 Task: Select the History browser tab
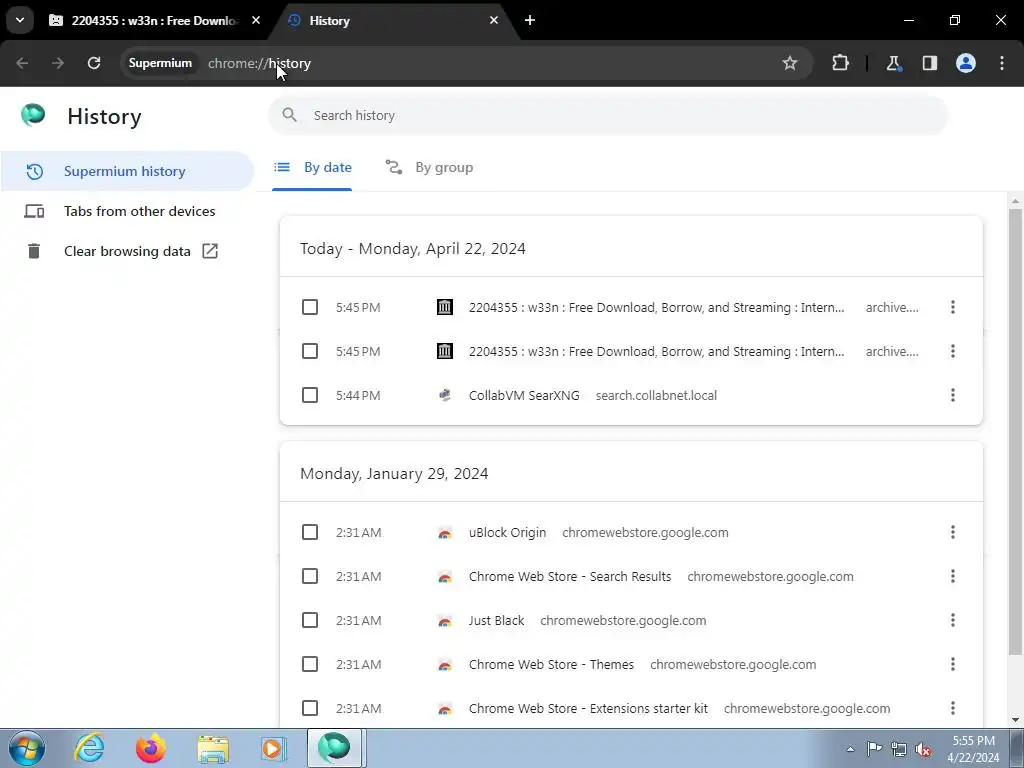pyautogui.click(x=394, y=21)
